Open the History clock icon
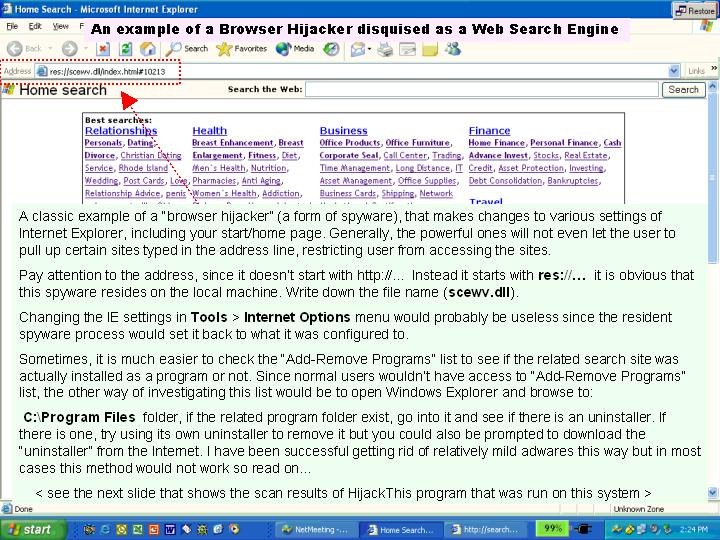This screenshot has height=540, width=720. click(331, 49)
